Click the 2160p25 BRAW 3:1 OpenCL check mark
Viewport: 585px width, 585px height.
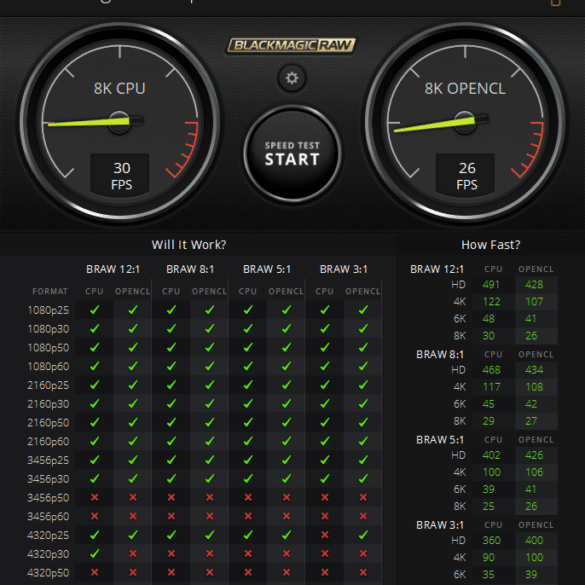(x=363, y=385)
